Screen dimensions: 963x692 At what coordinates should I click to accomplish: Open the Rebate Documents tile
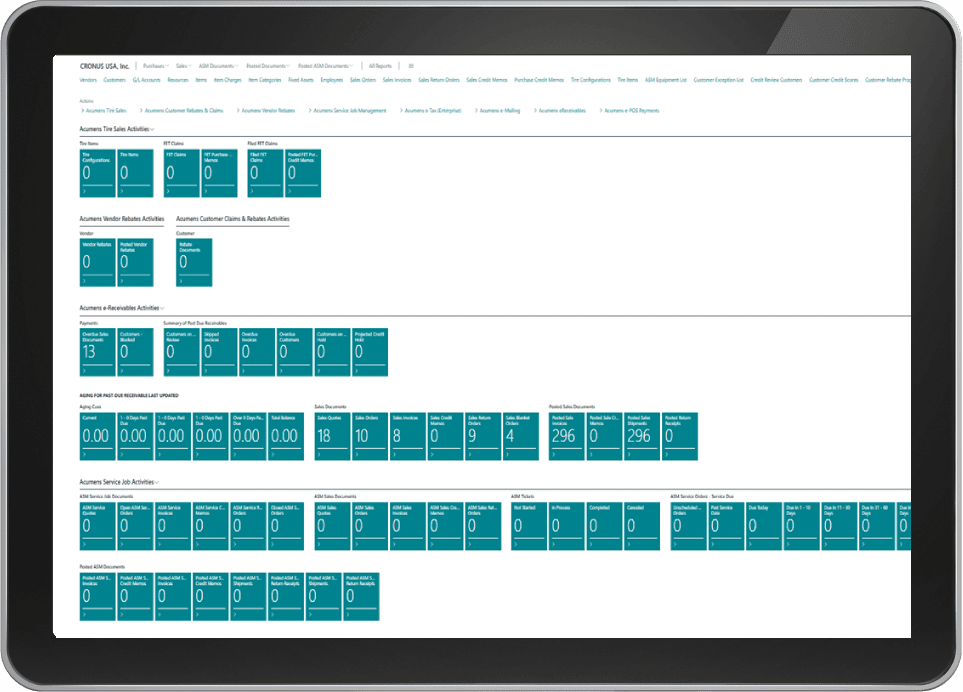pyautogui.click(x=194, y=263)
